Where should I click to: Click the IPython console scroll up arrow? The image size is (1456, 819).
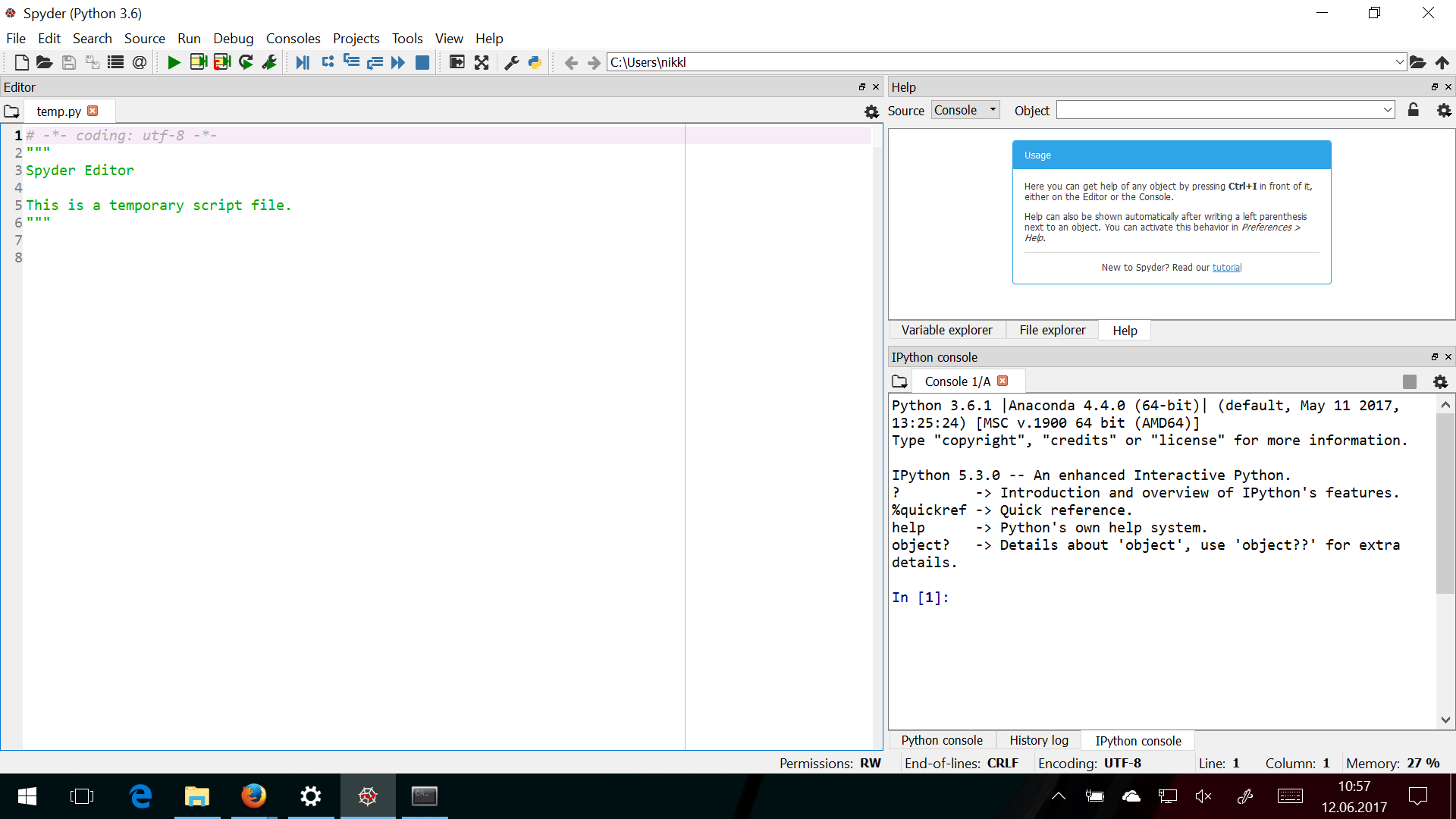coord(1445,405)
